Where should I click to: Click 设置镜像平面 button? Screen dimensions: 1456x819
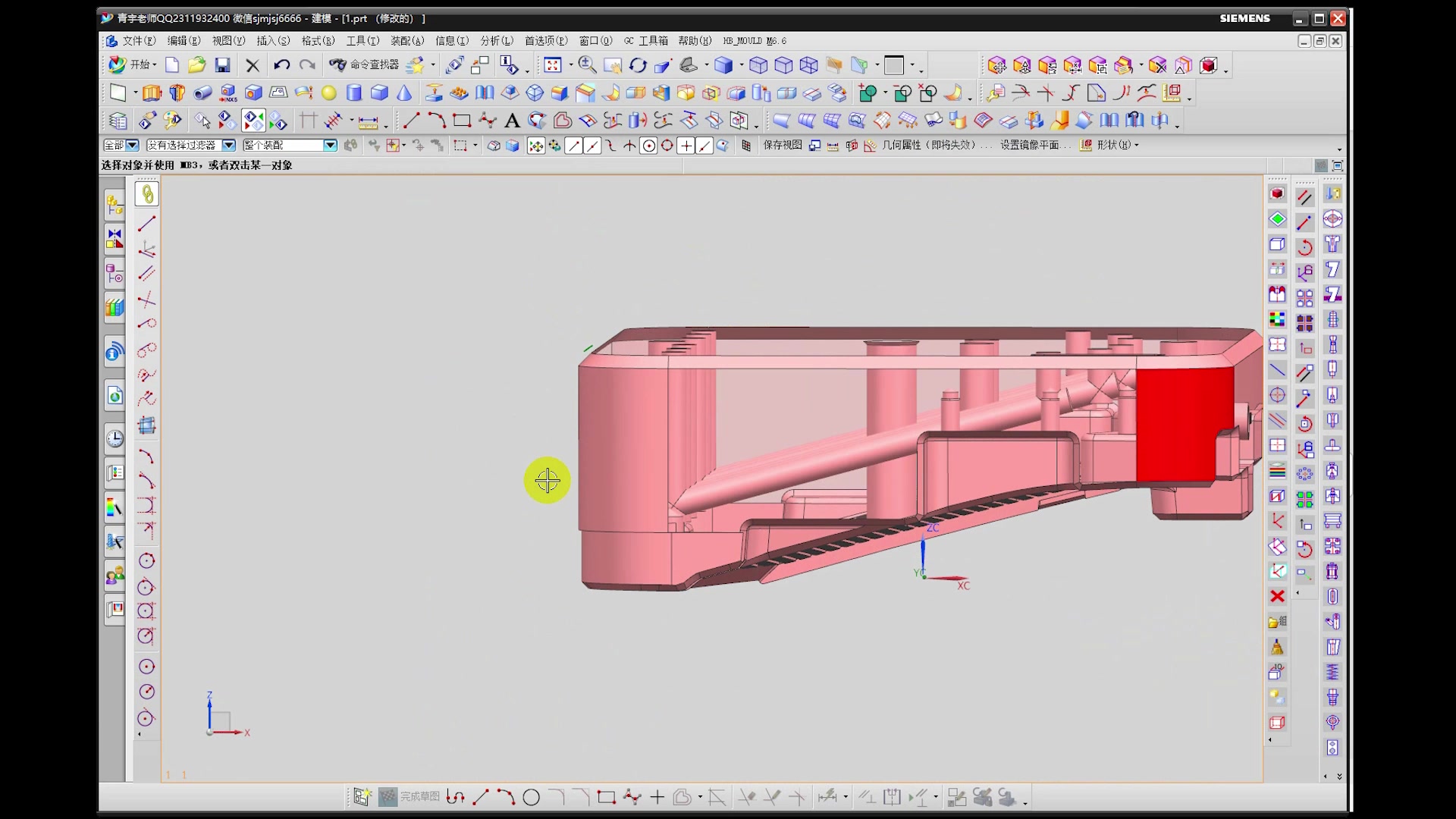(1033, 145)
